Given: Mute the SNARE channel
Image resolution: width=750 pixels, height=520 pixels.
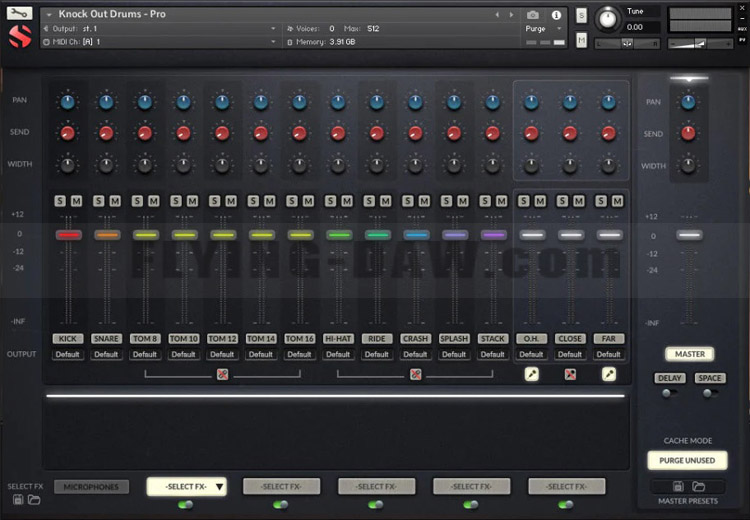Looking at the screenshot, I should [115, 201].
